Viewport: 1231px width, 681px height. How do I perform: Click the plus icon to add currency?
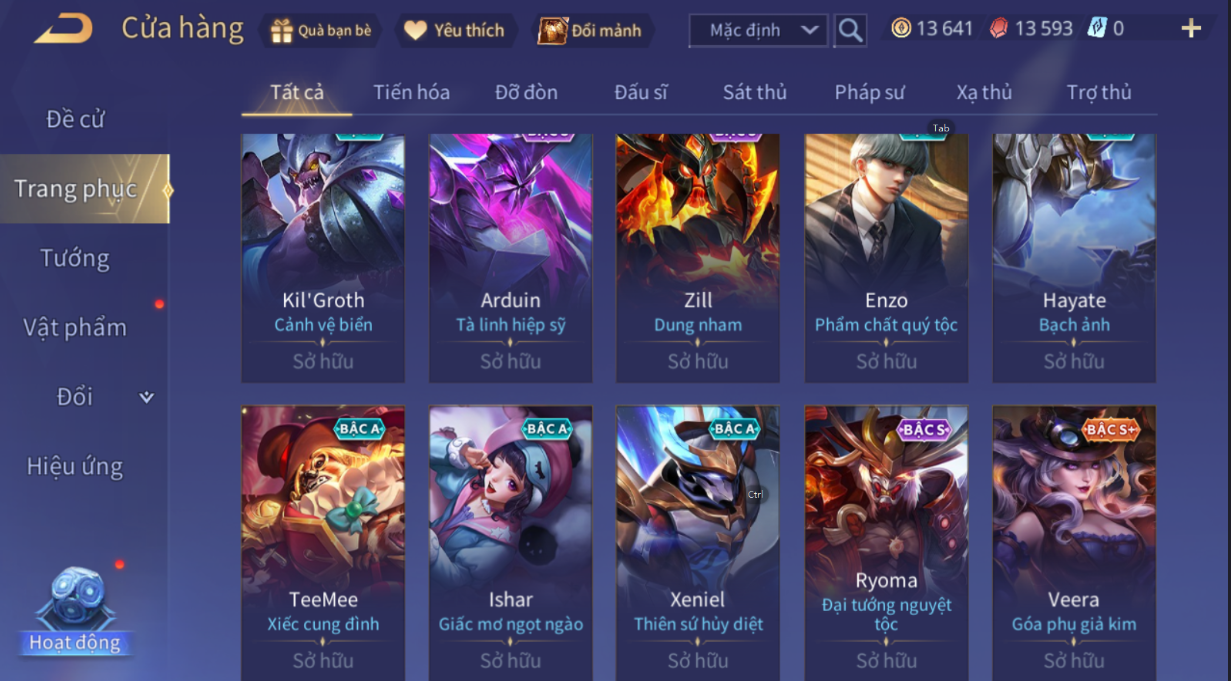(x=1190, y=28)
